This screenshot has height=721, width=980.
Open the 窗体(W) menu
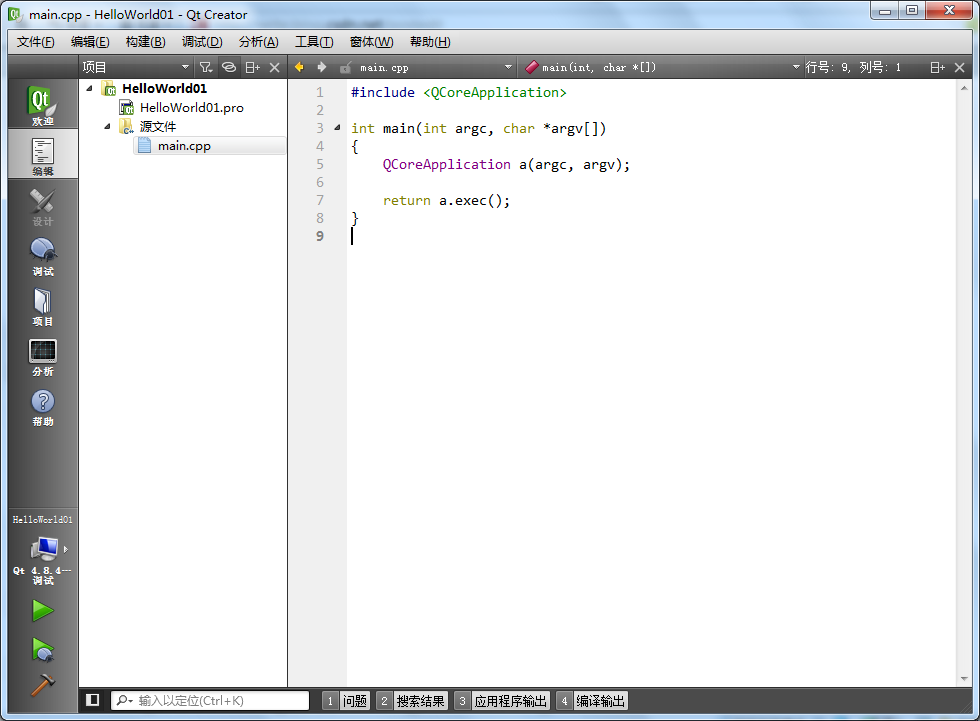tap(371, 42)
